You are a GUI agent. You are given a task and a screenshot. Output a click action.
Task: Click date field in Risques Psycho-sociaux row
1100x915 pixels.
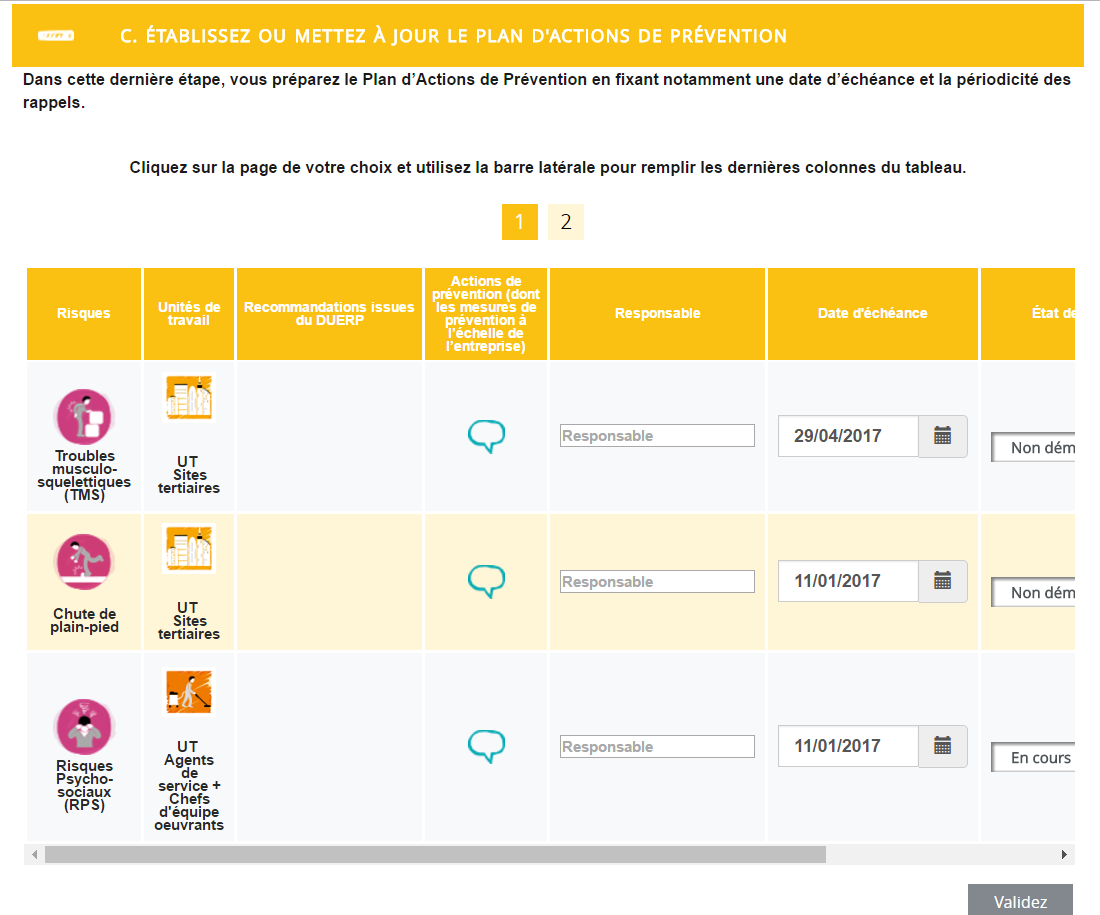tap(848, 746)
